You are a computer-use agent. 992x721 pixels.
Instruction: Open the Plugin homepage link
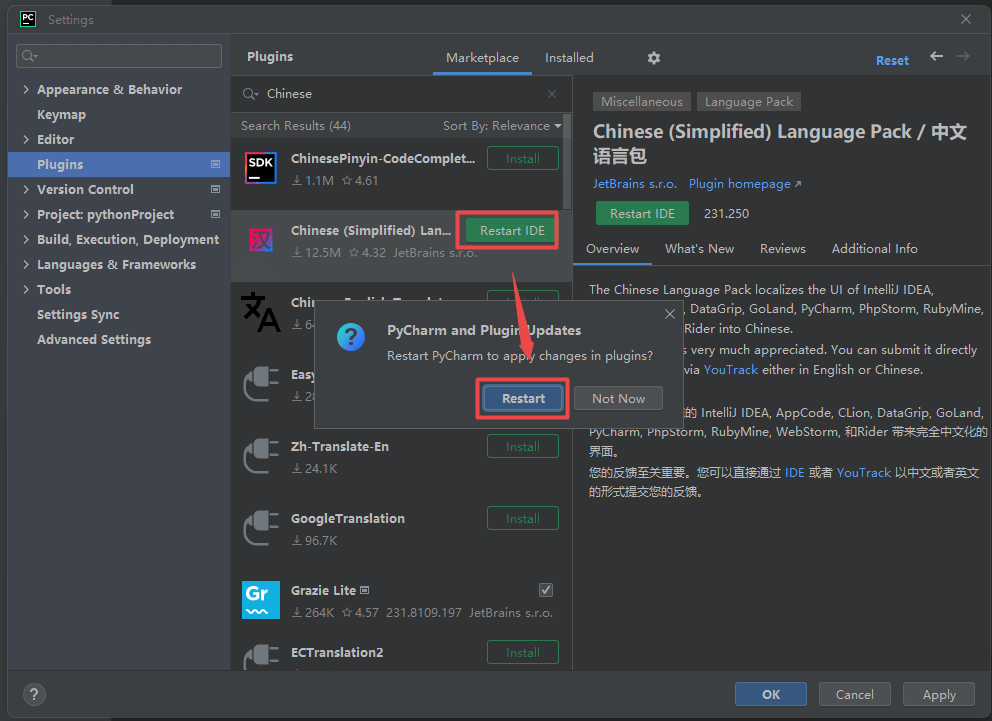[x=744, y=184]
